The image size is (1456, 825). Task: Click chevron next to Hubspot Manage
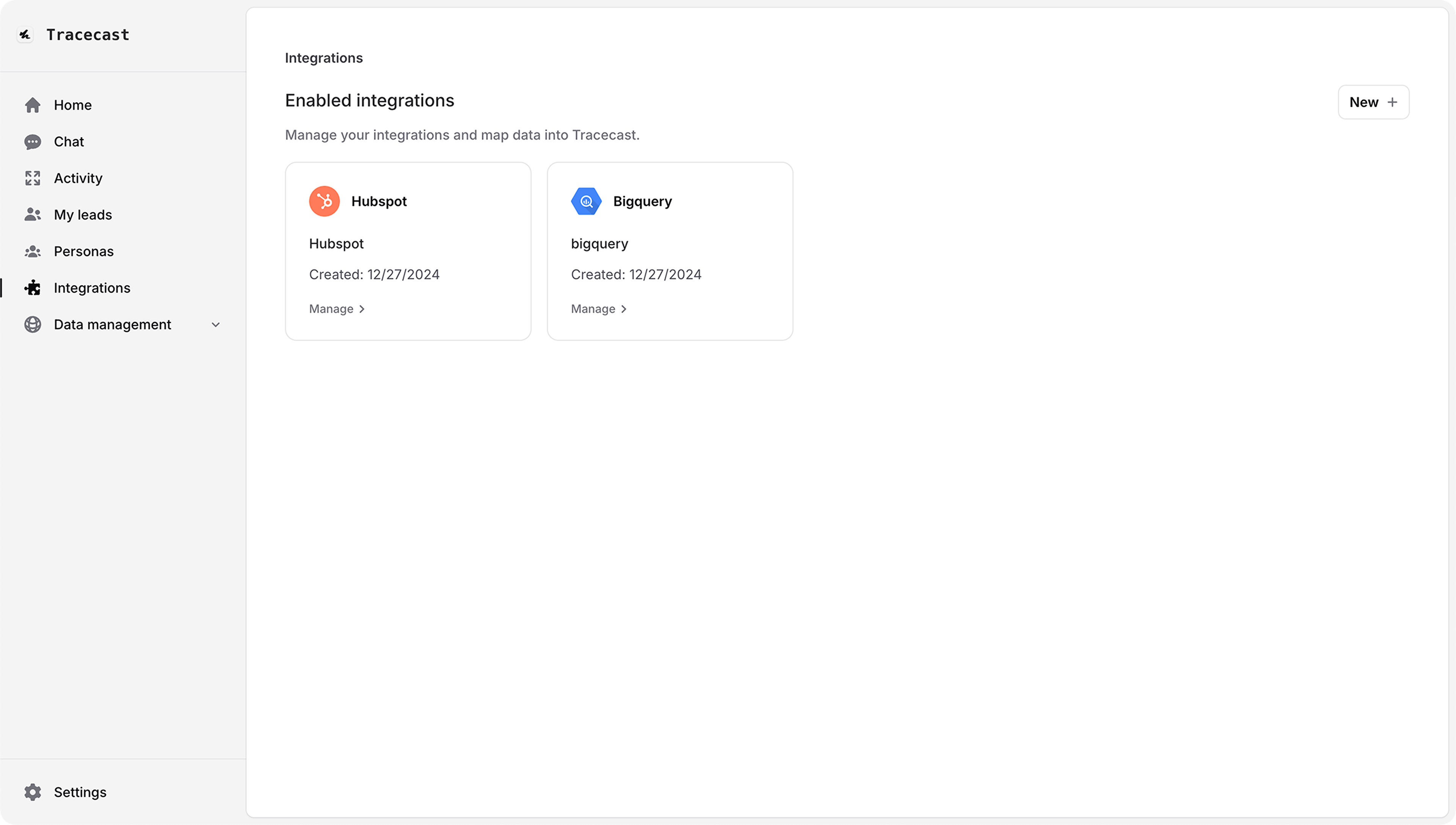coord(362,309)
